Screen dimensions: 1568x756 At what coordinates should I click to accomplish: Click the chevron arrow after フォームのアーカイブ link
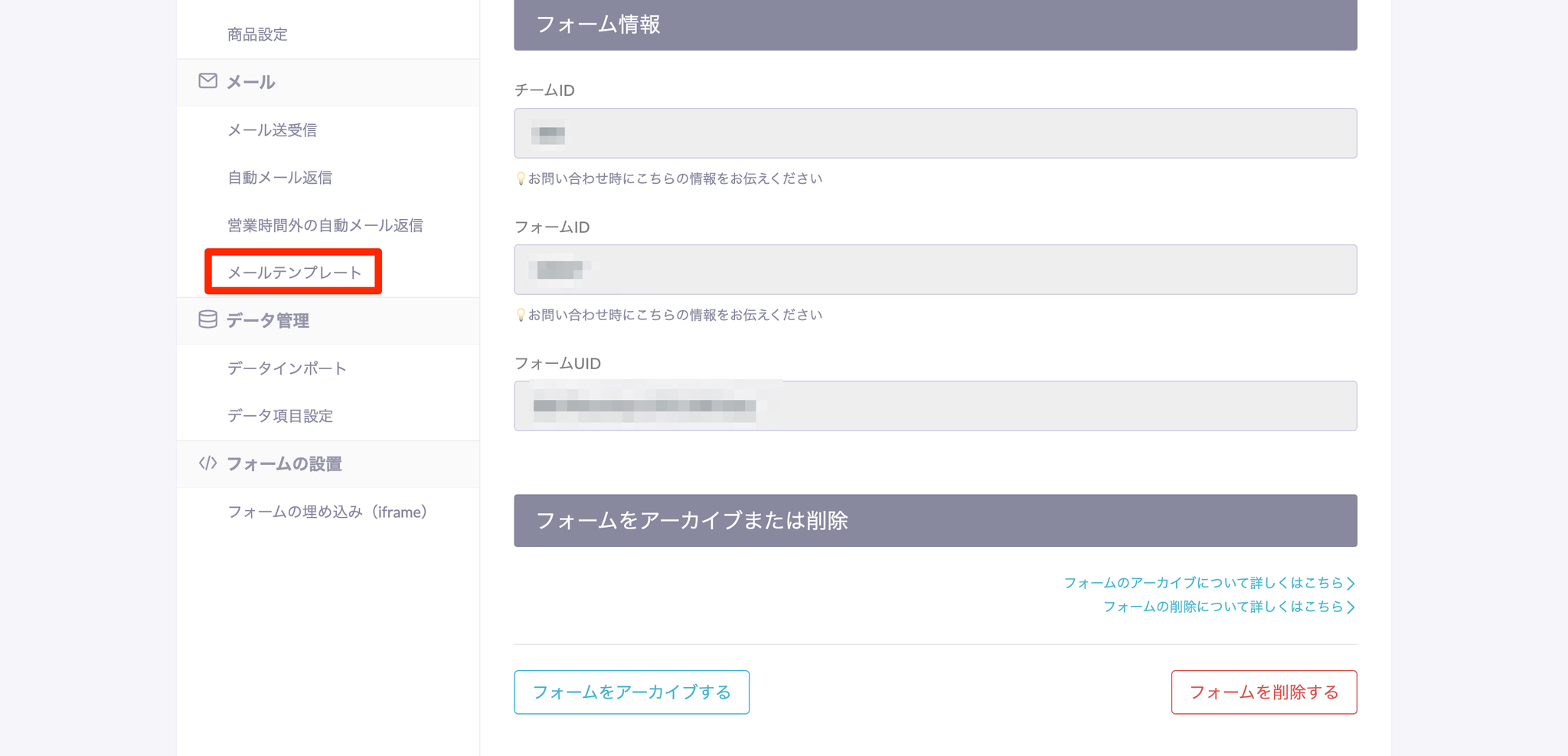point(1351,584)
